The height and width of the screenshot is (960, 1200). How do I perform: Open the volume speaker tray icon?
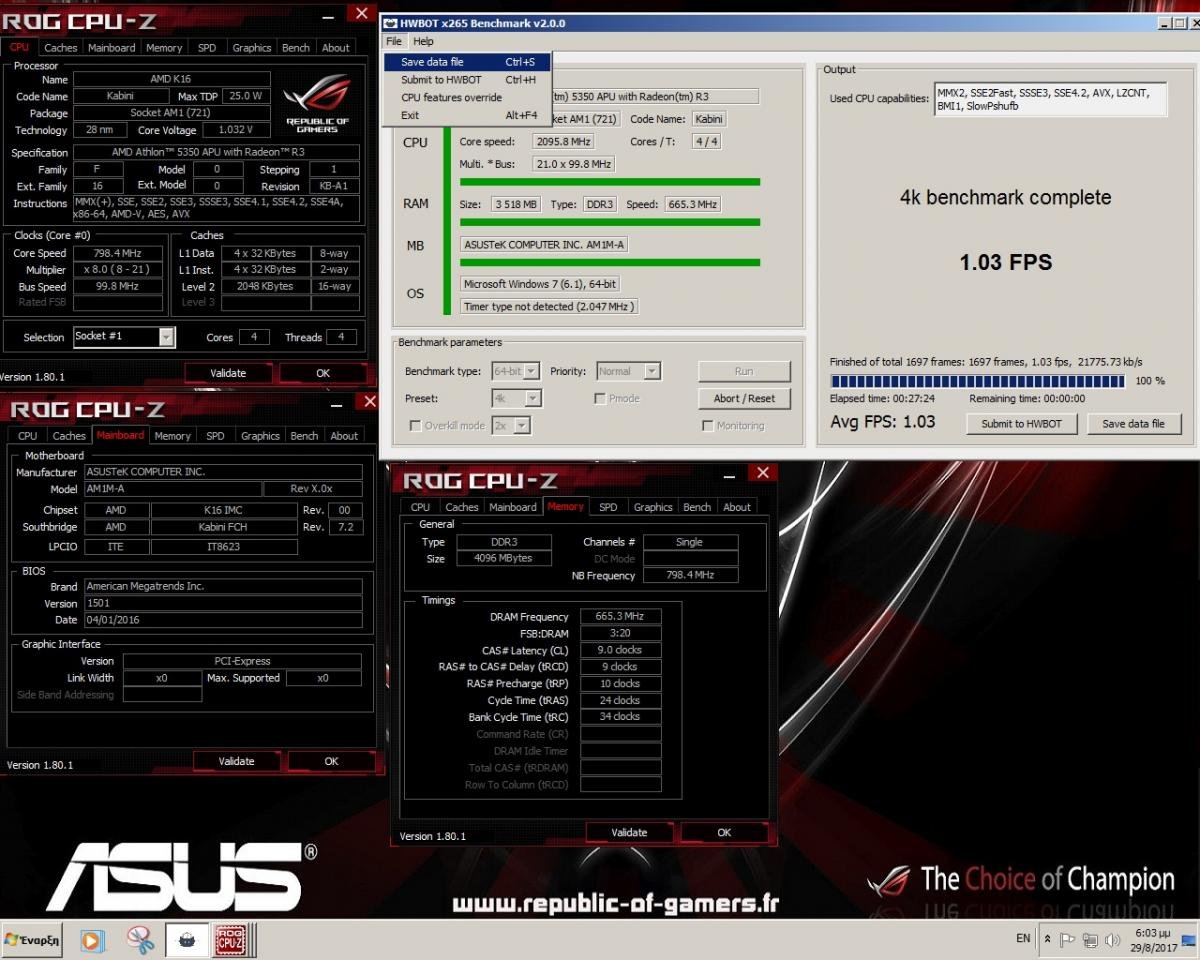click(1113, 940)
